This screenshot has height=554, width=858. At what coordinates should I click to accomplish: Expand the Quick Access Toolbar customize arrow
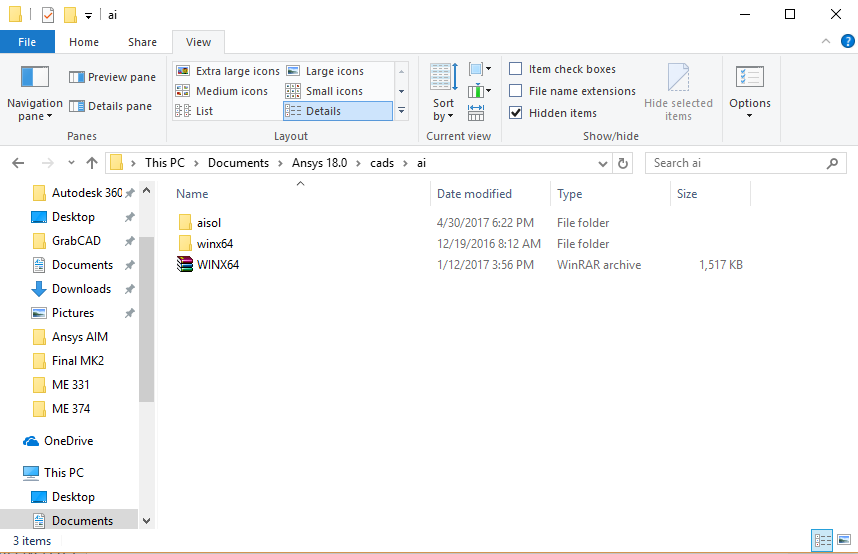click(88, 15)
